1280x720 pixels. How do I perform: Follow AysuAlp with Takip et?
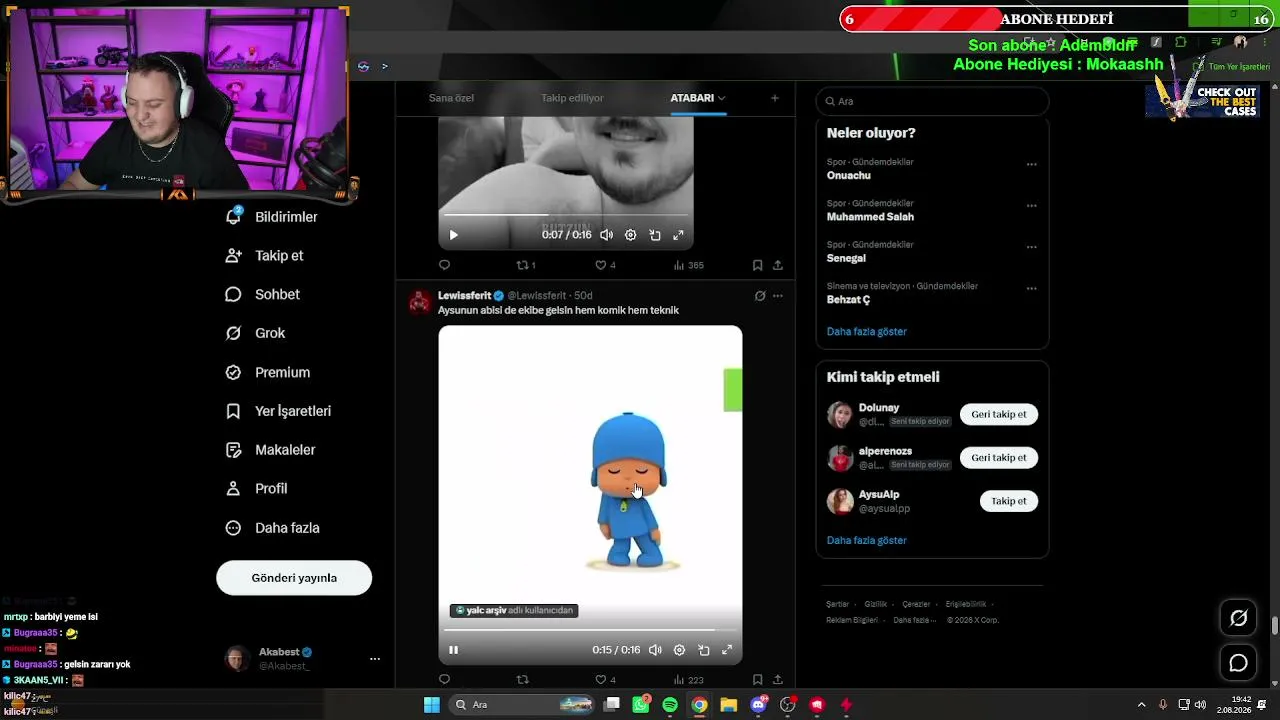click(1009, 501)
